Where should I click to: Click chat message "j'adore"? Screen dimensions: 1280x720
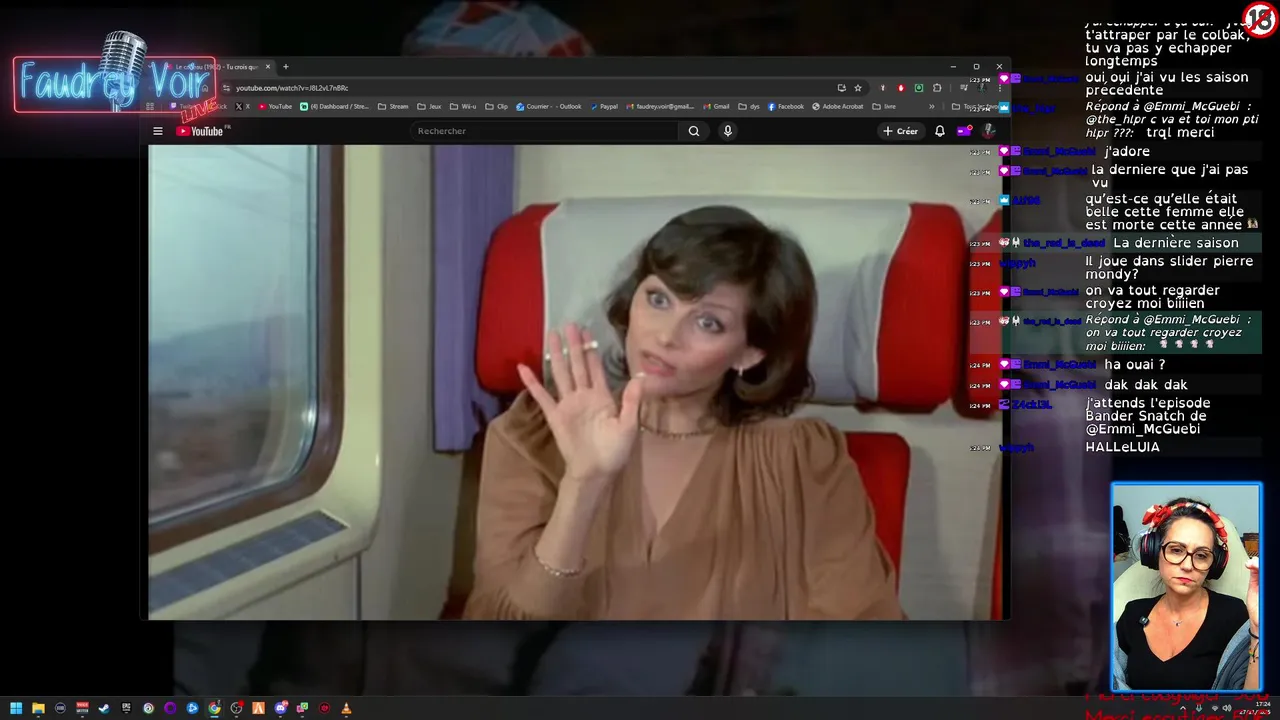click(1127, 152)
